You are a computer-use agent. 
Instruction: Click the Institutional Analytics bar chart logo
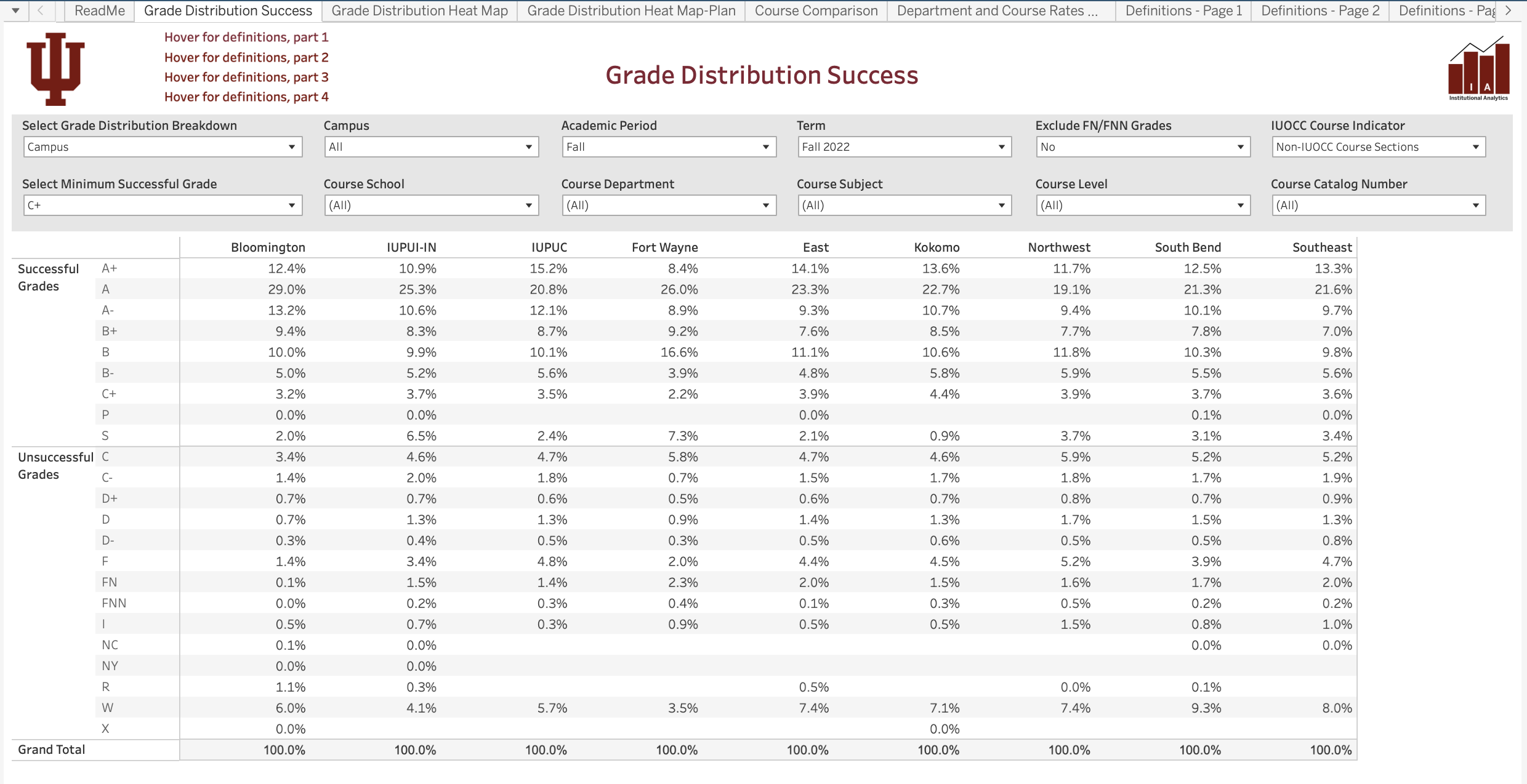pos(1478,69)
